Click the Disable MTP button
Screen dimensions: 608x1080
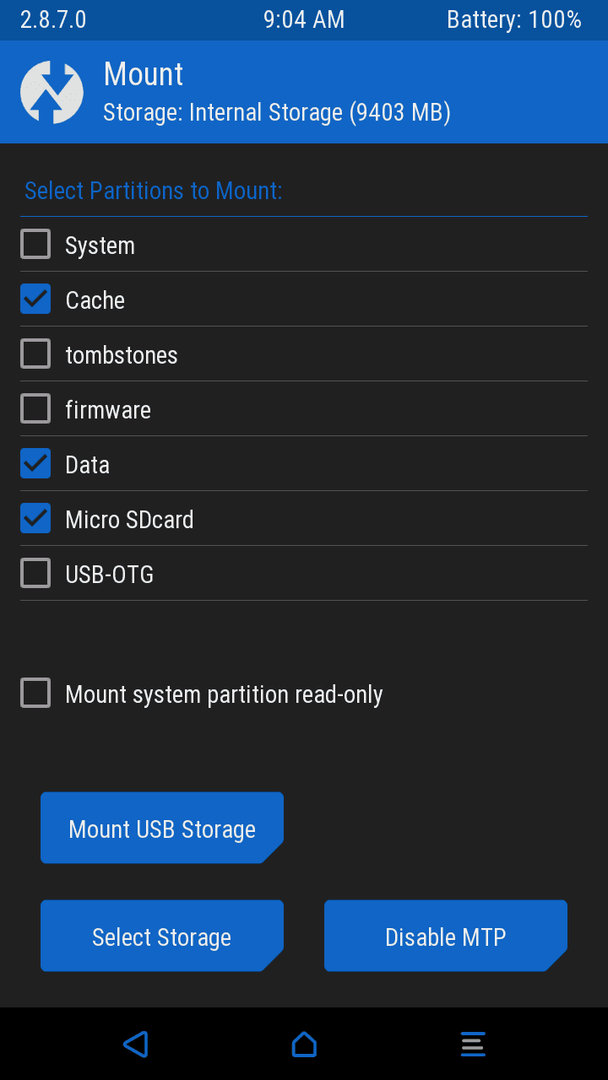(445, 936)
